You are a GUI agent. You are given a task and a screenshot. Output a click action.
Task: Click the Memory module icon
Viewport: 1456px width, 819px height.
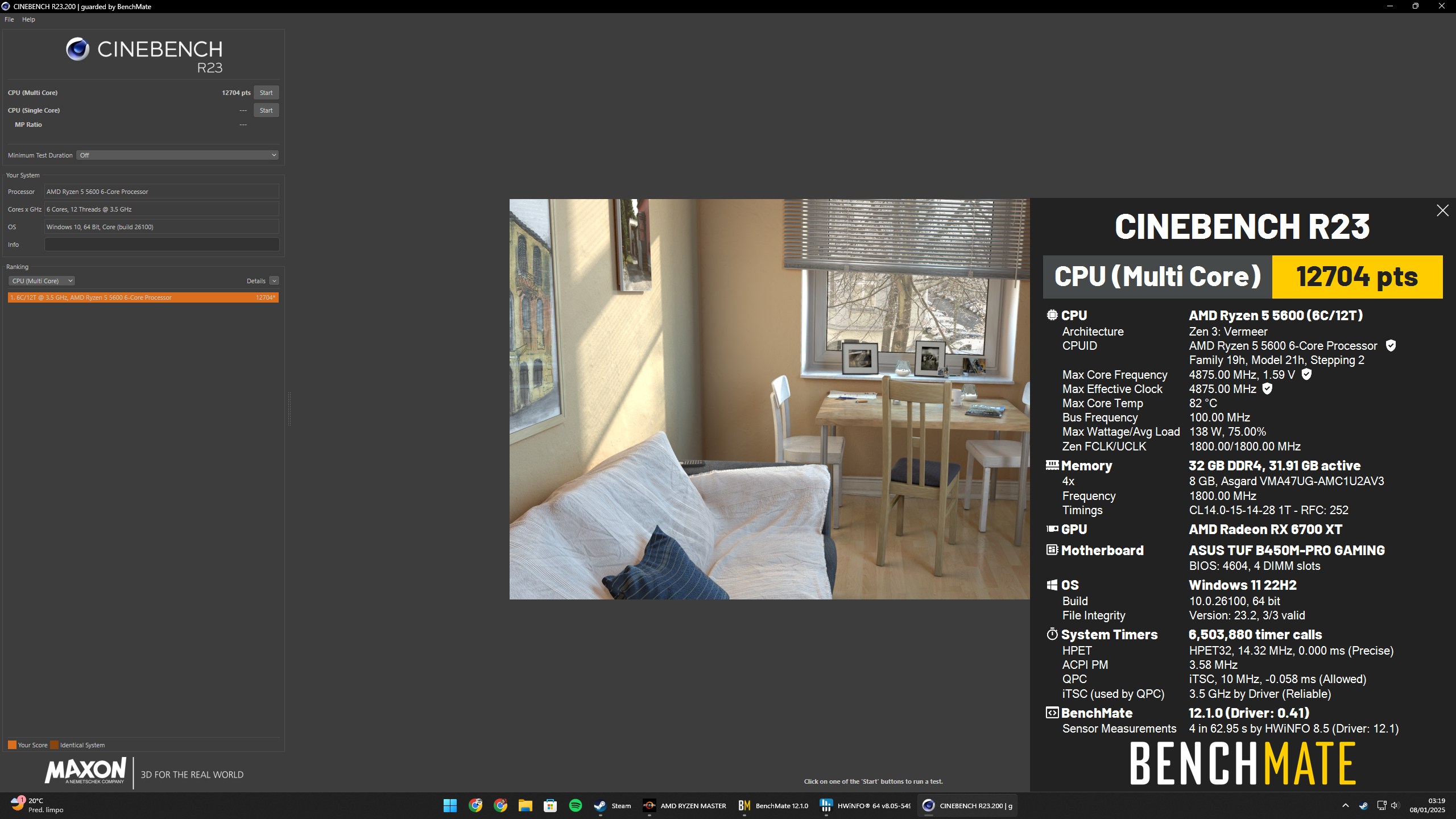click(x=1052, y=465)
